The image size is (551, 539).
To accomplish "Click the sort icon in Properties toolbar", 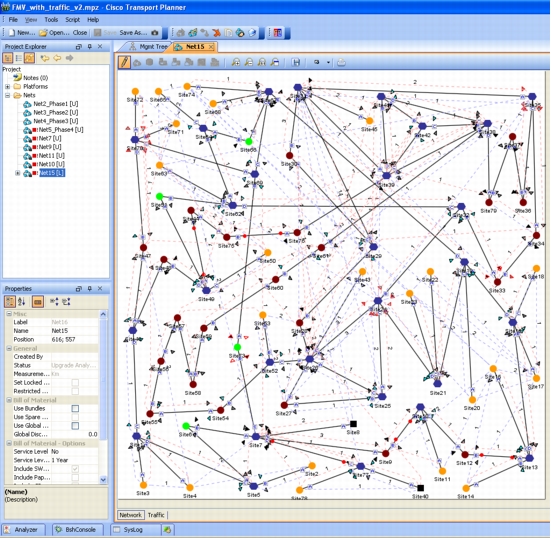I will click(x=21, y=301).
